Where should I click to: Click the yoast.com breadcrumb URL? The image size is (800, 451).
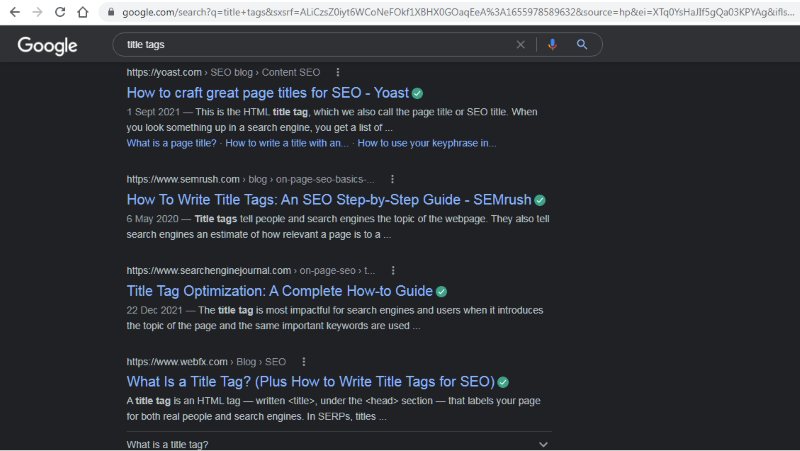click(x=223, y=72)
